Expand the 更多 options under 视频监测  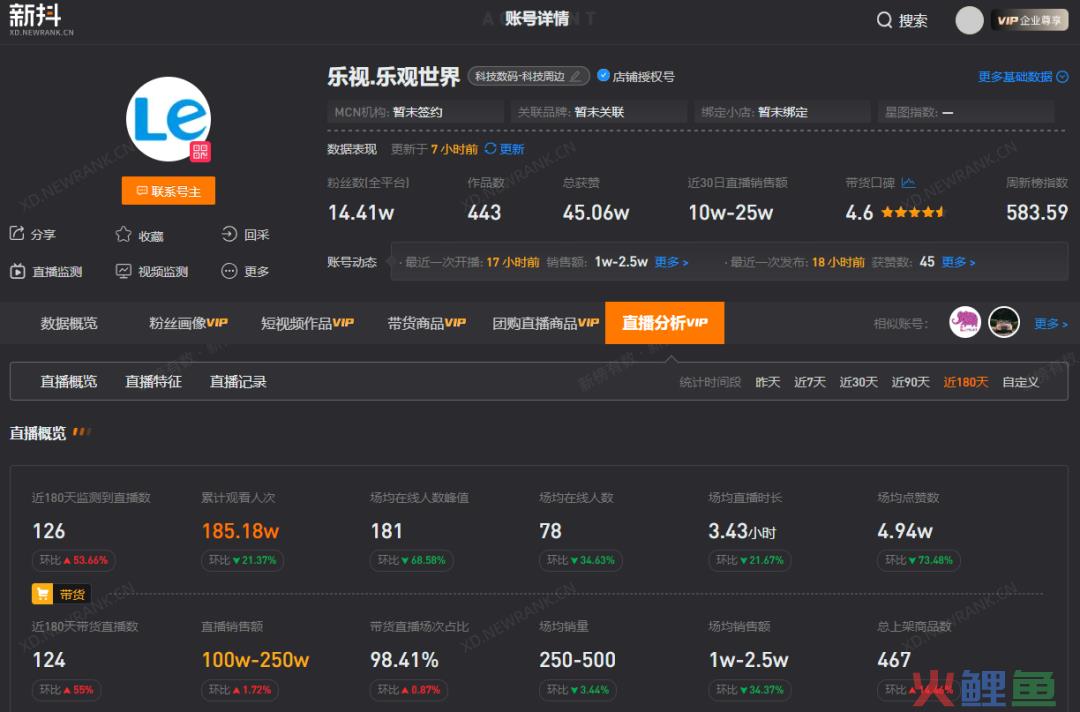(244, 270)
